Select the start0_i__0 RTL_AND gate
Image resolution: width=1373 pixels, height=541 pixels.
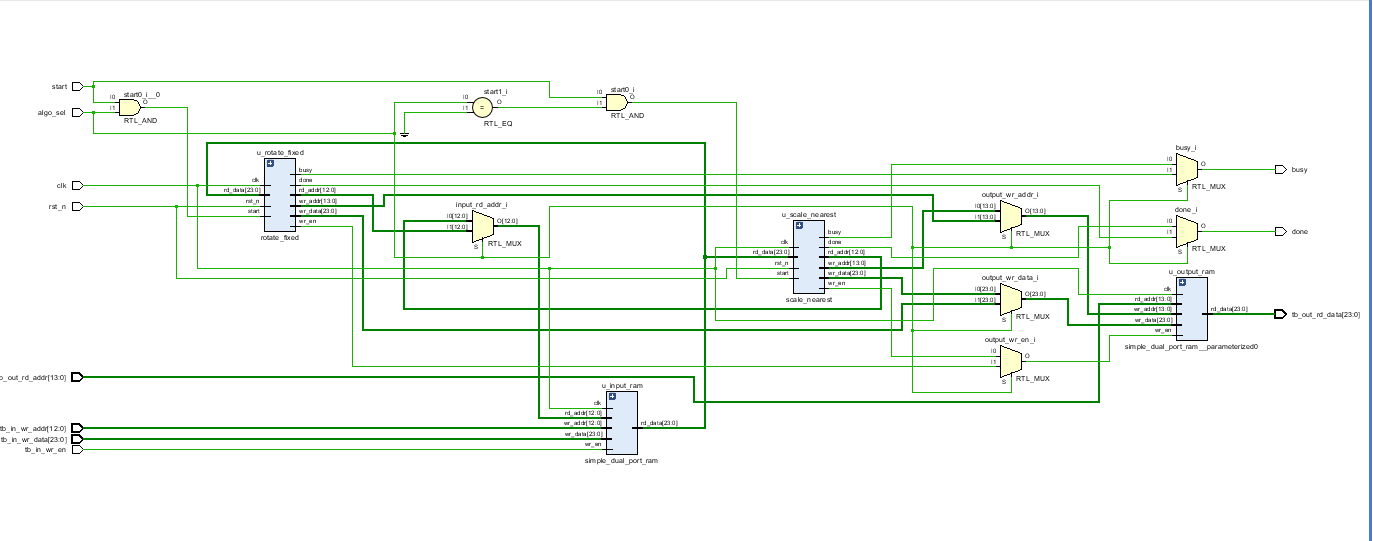pos(130,107)
